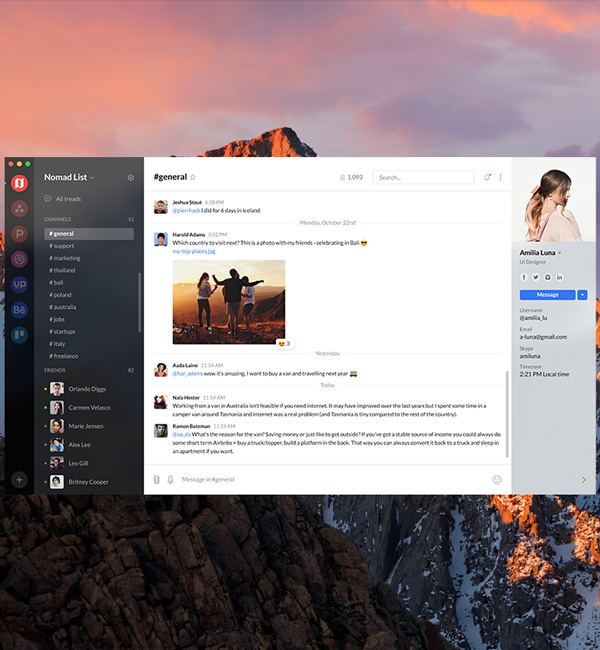The image size is (600, 650).
Task: Open Amilia Luna's LinkedIn icon
Action: pyautogui.click(x=560, y=277)
